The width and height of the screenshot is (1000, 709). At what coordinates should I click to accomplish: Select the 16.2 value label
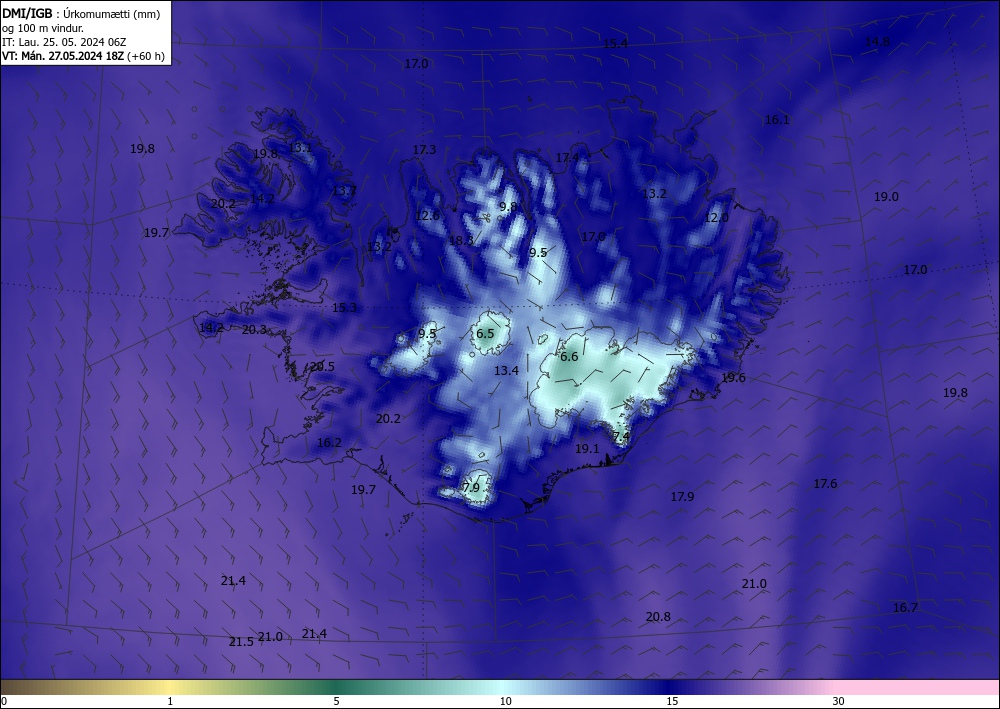click(329, 442)
